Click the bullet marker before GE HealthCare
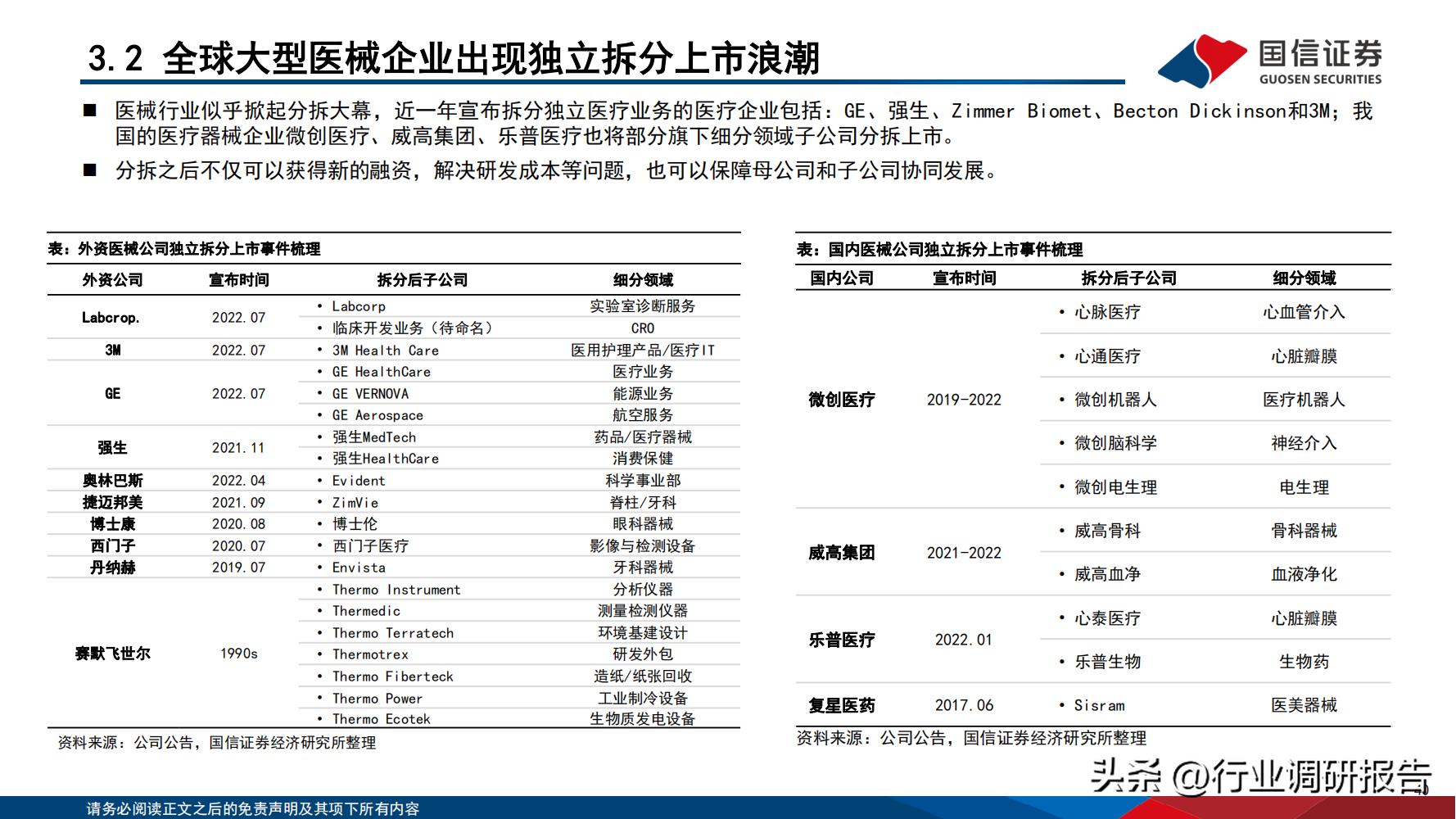1456x819 pixels. 319,372
